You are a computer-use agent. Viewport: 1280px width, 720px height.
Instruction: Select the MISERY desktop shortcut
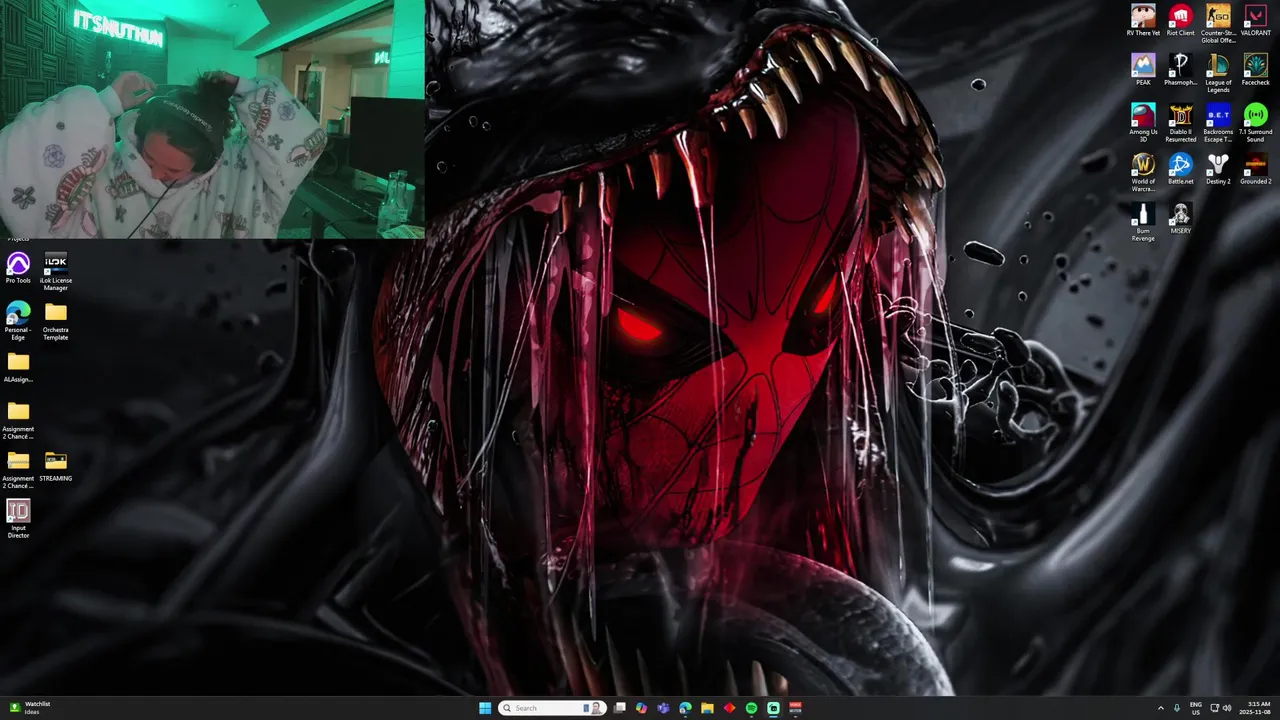point(1180,217)
